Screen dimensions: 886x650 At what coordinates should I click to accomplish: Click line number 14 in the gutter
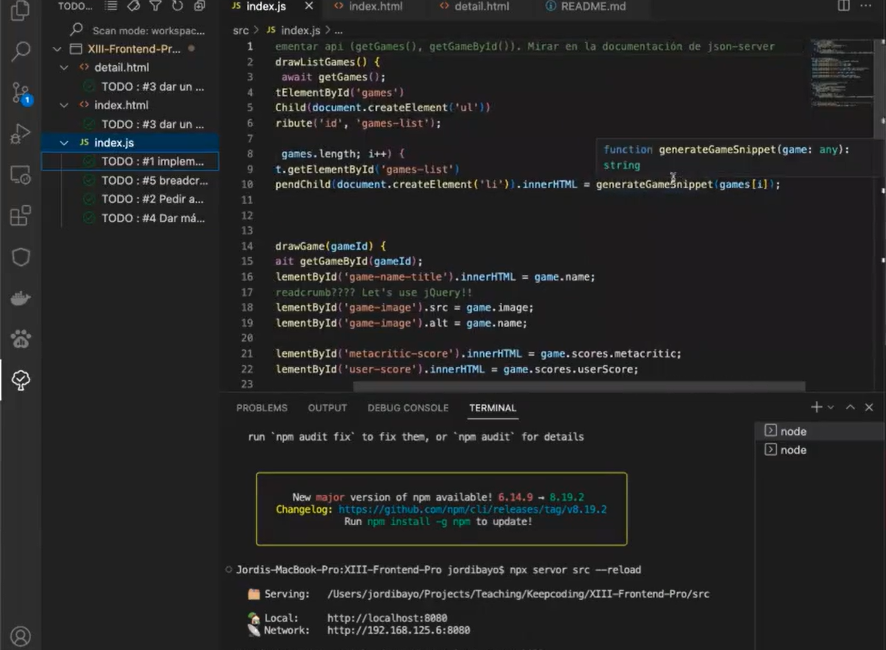point(247,246)
